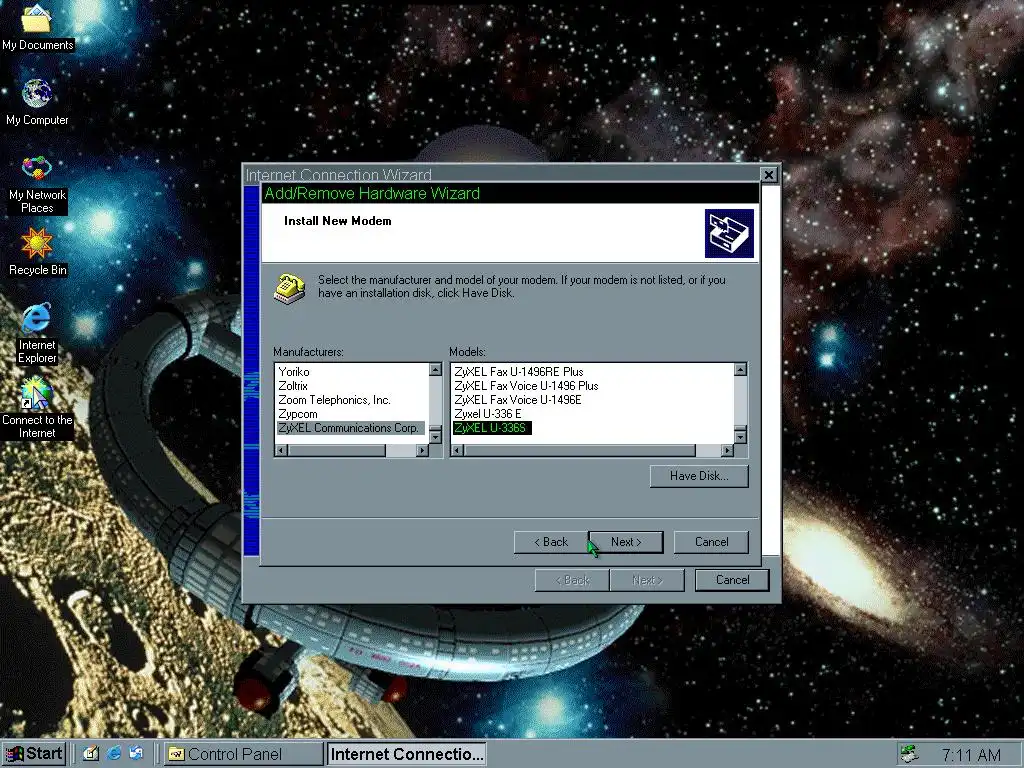
Task: Click the yellow telephone modem icon
Action: [289, 289]
